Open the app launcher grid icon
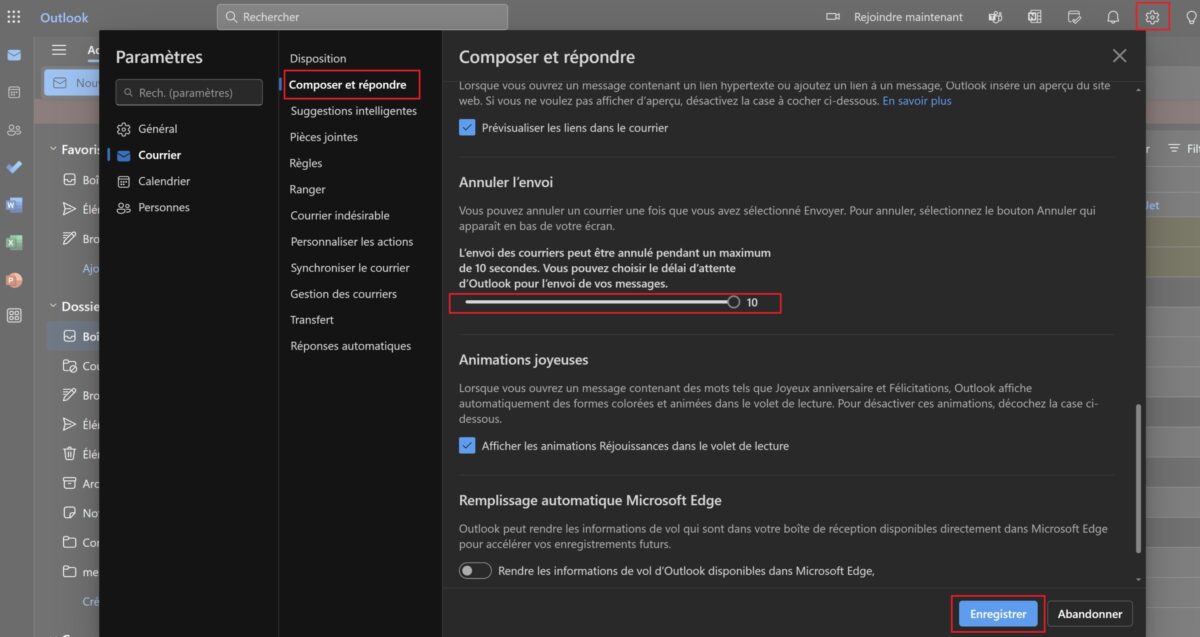Screen dimensions: 1200x637 coord(14,17)
